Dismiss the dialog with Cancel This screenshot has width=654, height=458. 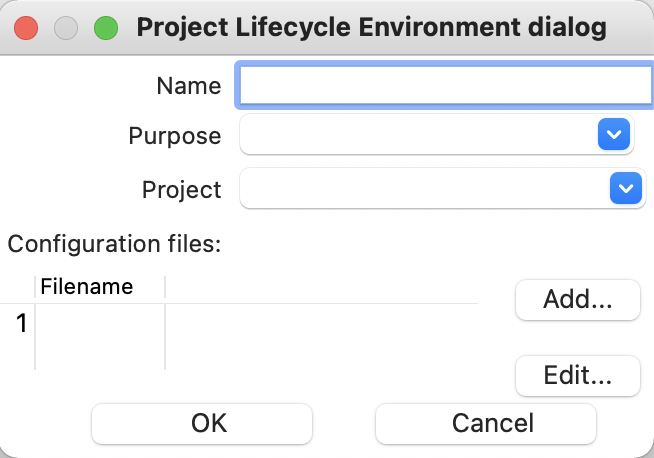[x=486, y=423]
